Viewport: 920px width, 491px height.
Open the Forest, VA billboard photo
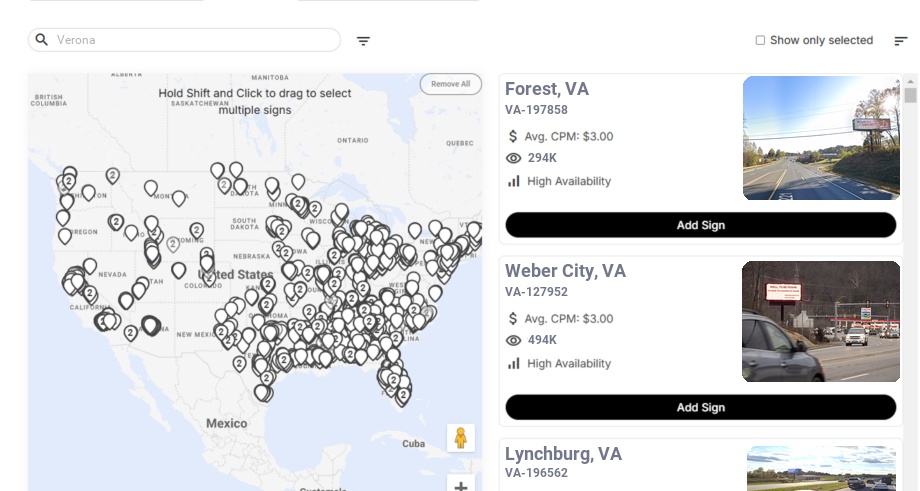pyautogui.click(x=821, y=138)
